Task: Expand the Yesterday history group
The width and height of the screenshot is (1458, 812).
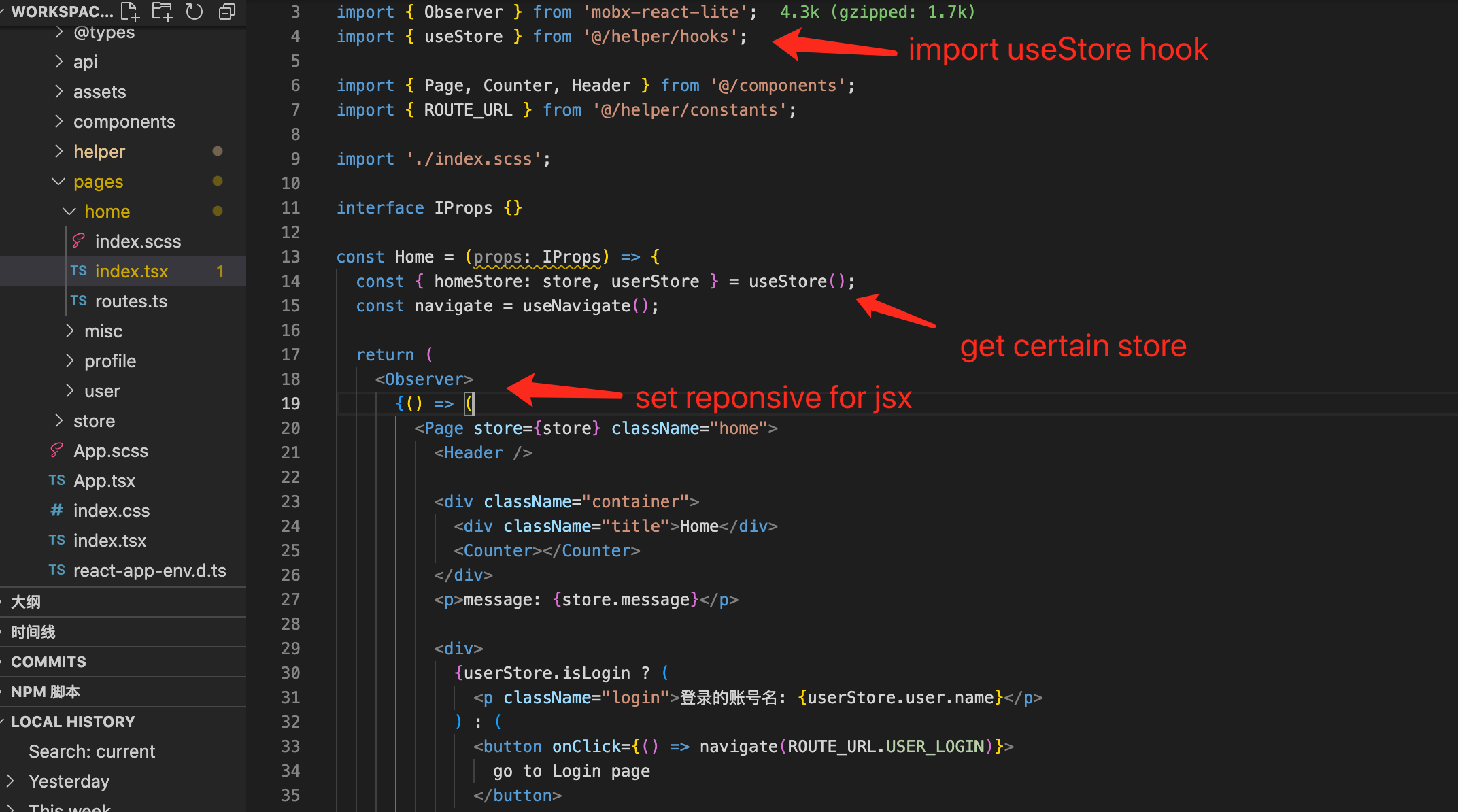Action: click(10, 781)
